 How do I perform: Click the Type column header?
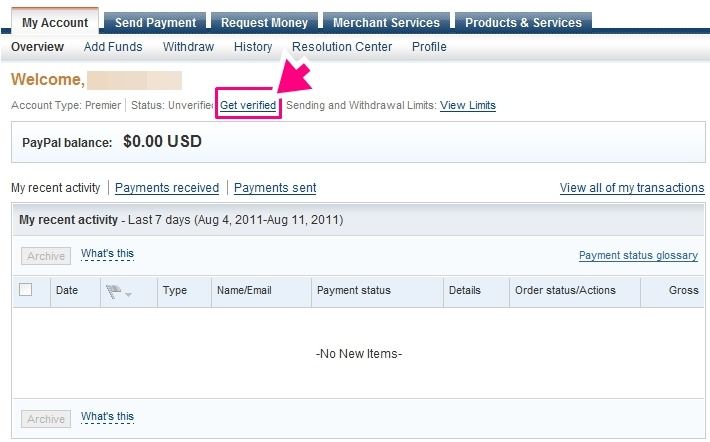point(175,290)
